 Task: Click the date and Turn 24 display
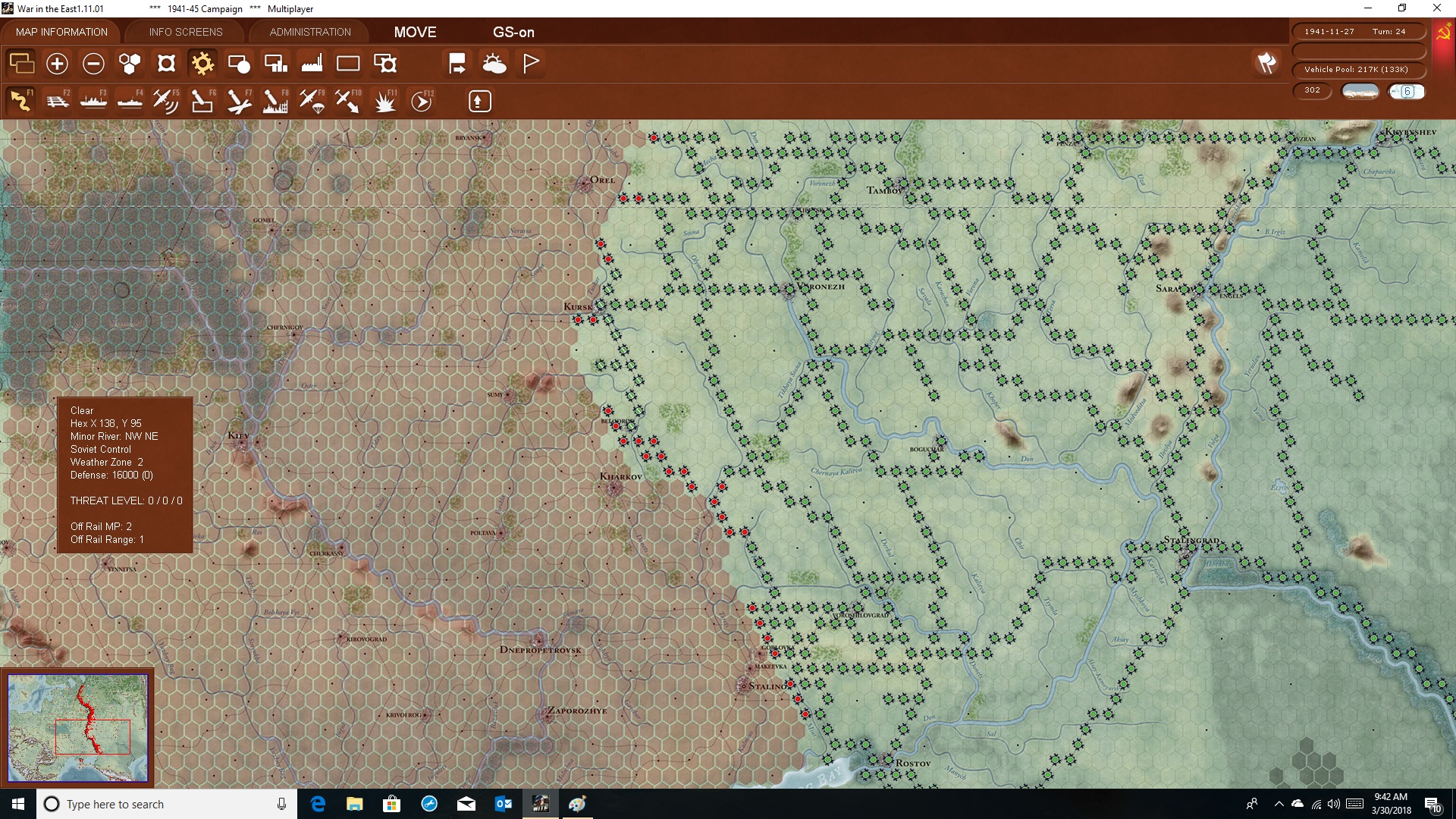(1357, 31)
